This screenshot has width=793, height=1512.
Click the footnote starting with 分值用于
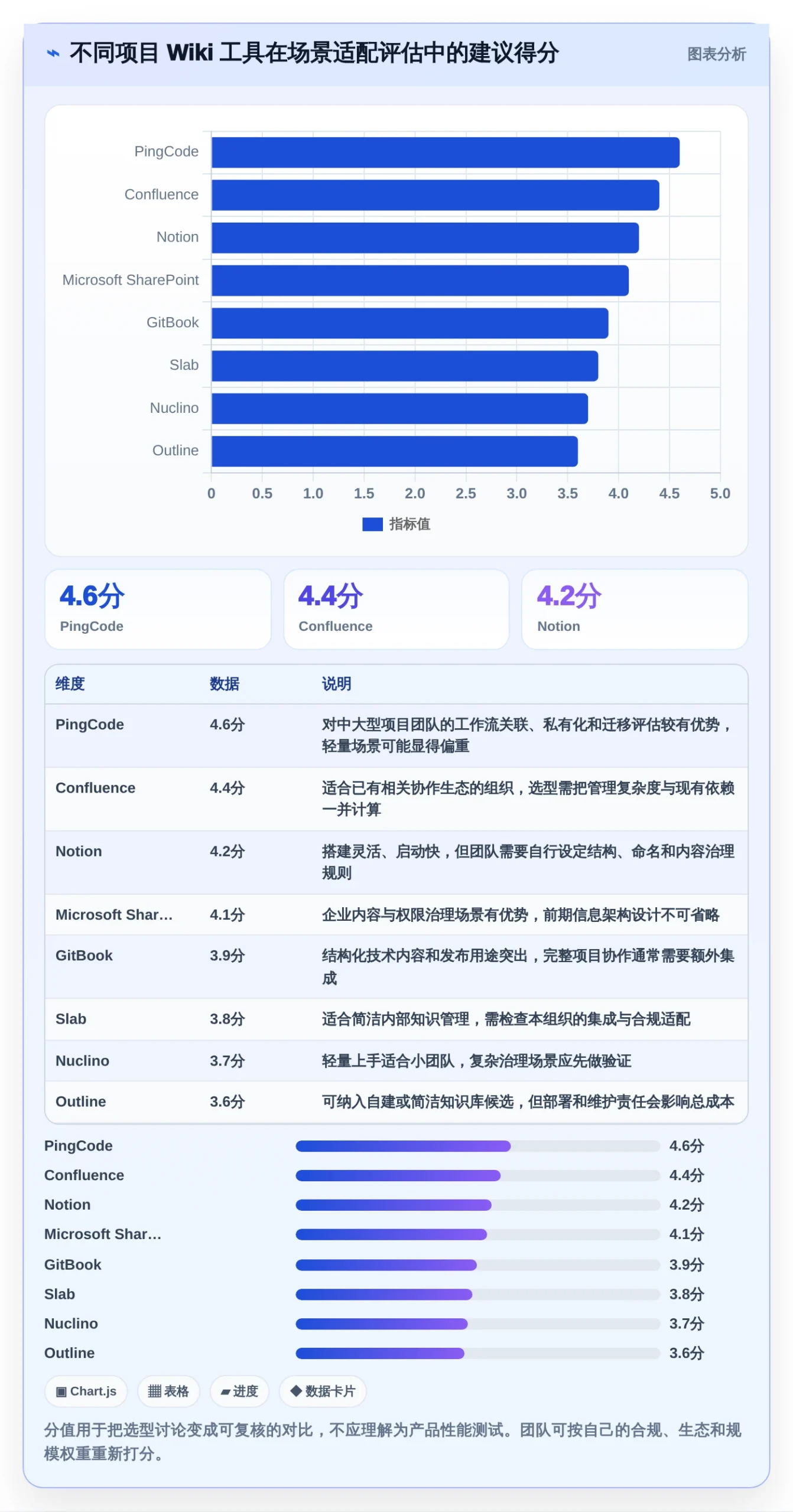pos(393,1442)
